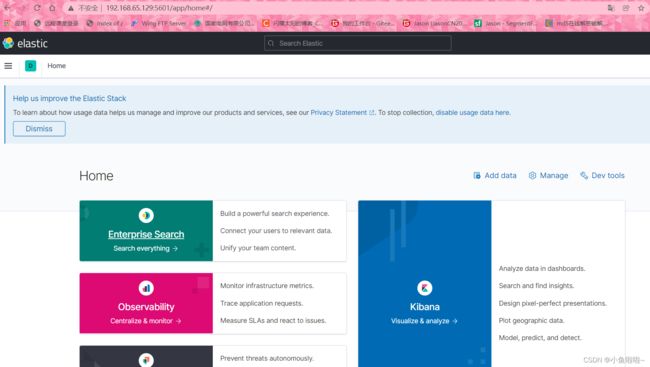Open the Privacy Statement link
This screenshot has height=367, width=650.
point(342,112)
